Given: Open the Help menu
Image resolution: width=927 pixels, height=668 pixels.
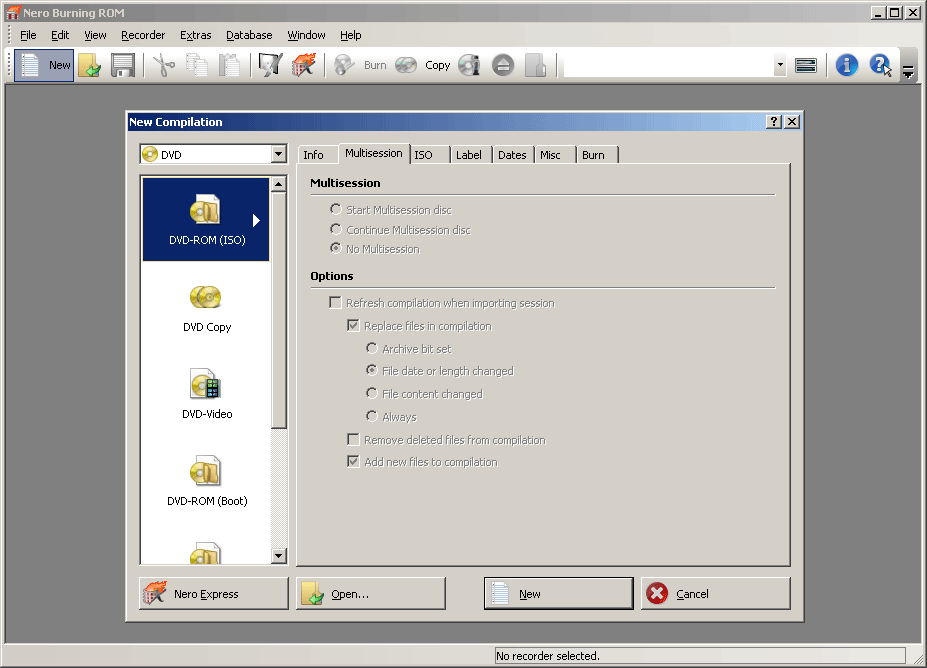Looking at the screenshot, I should [x=351, y=35].
